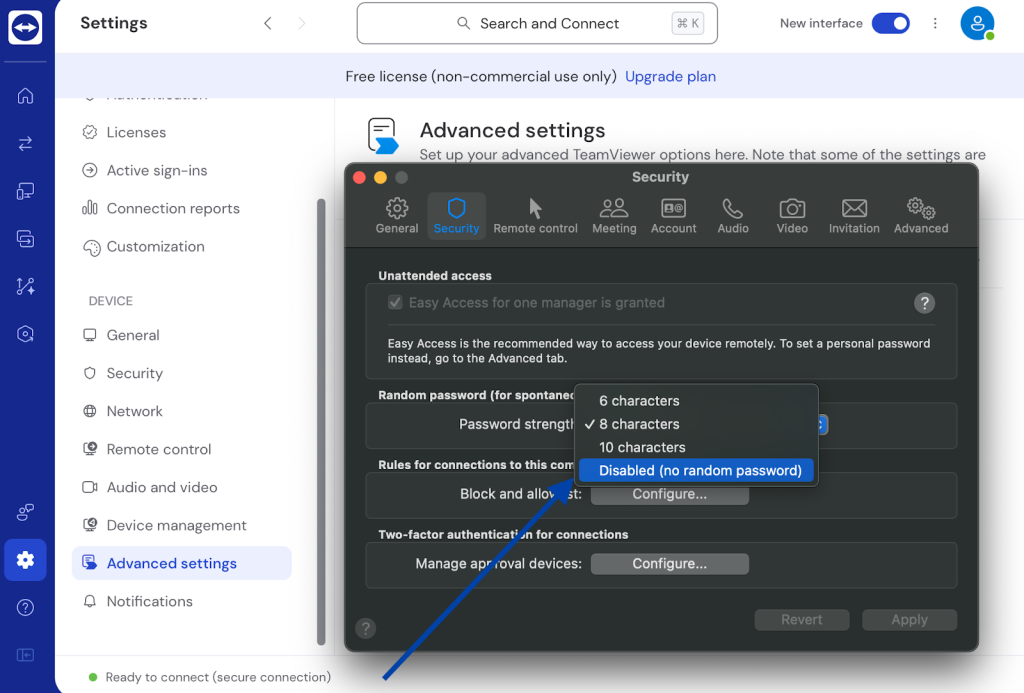Open the help question mark in the sidebar
The width and height of the screenshot is (1024, 693).
(25, 607)
